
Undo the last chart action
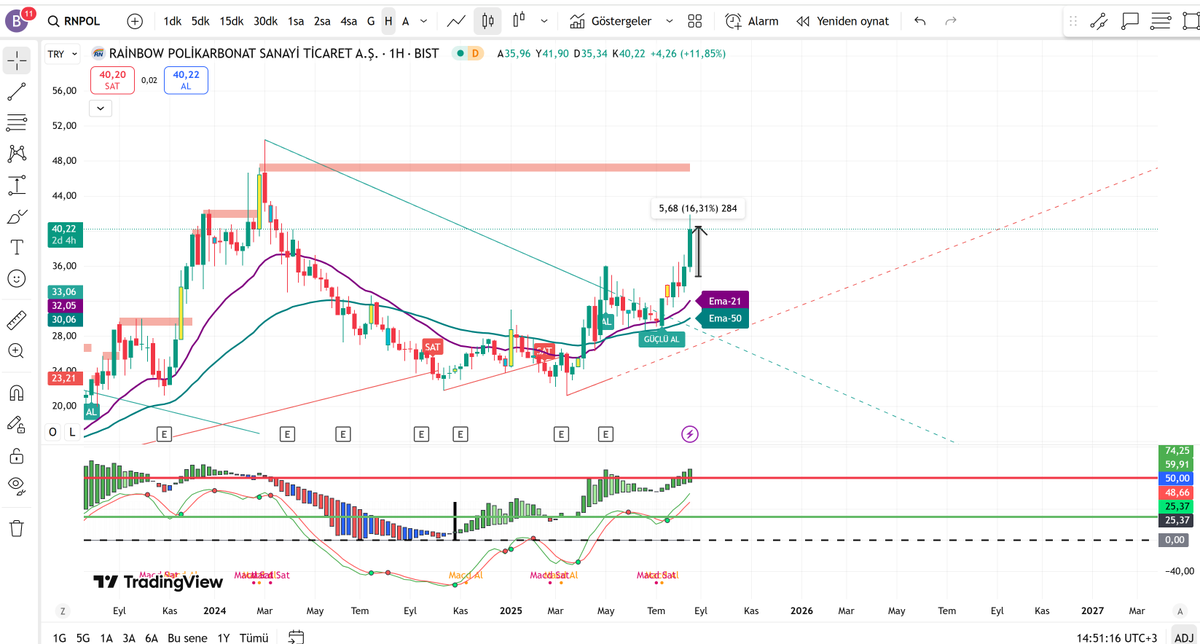point(920,21)
